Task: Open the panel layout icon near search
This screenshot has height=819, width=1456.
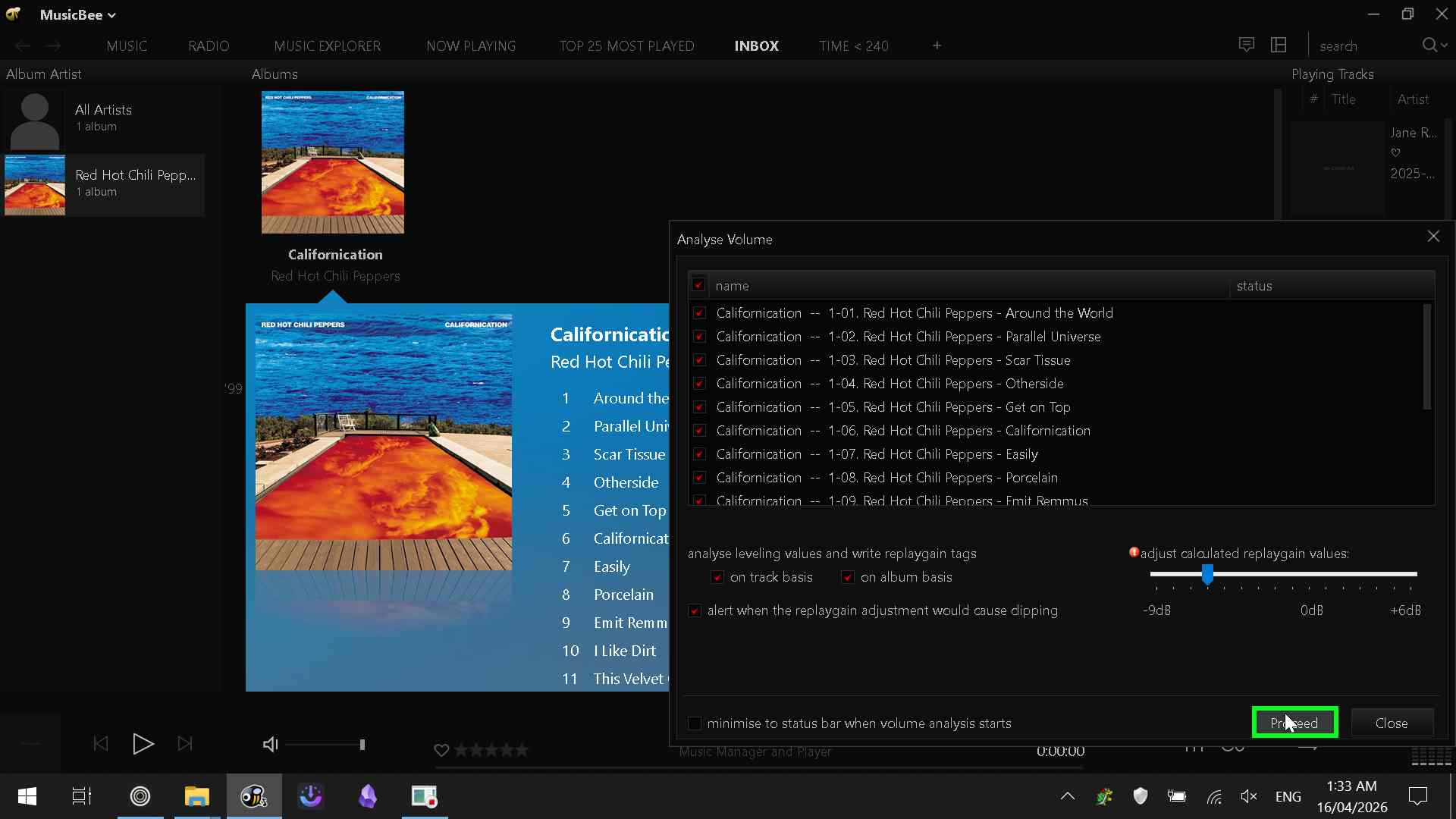Action: click(1279, 45)
